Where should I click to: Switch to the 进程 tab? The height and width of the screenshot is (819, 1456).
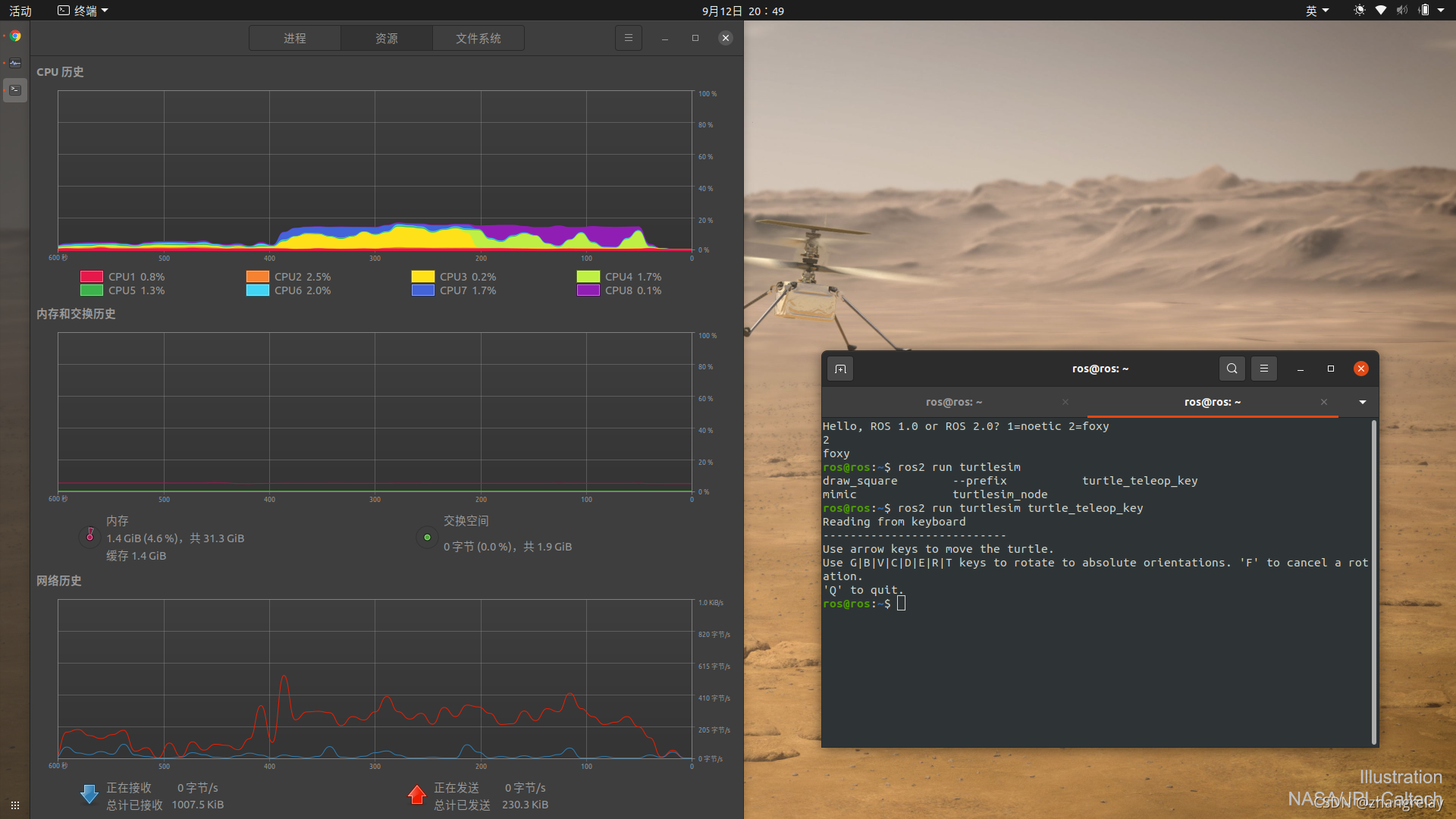click(294, 38)
